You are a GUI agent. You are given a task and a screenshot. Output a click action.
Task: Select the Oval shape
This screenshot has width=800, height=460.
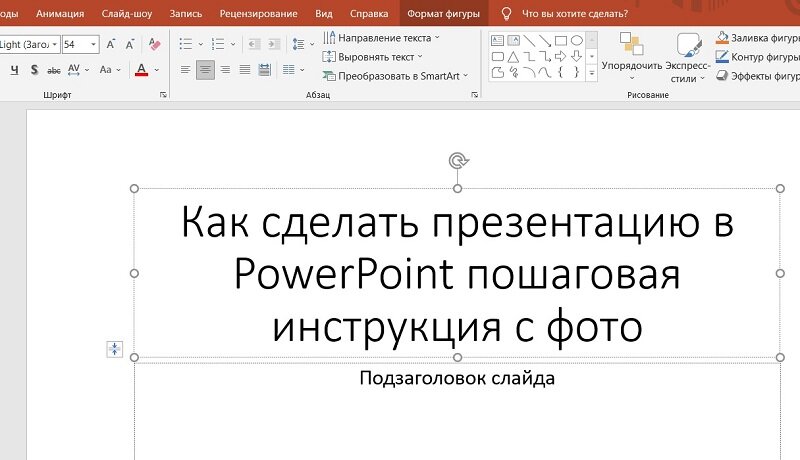(577, 40)
